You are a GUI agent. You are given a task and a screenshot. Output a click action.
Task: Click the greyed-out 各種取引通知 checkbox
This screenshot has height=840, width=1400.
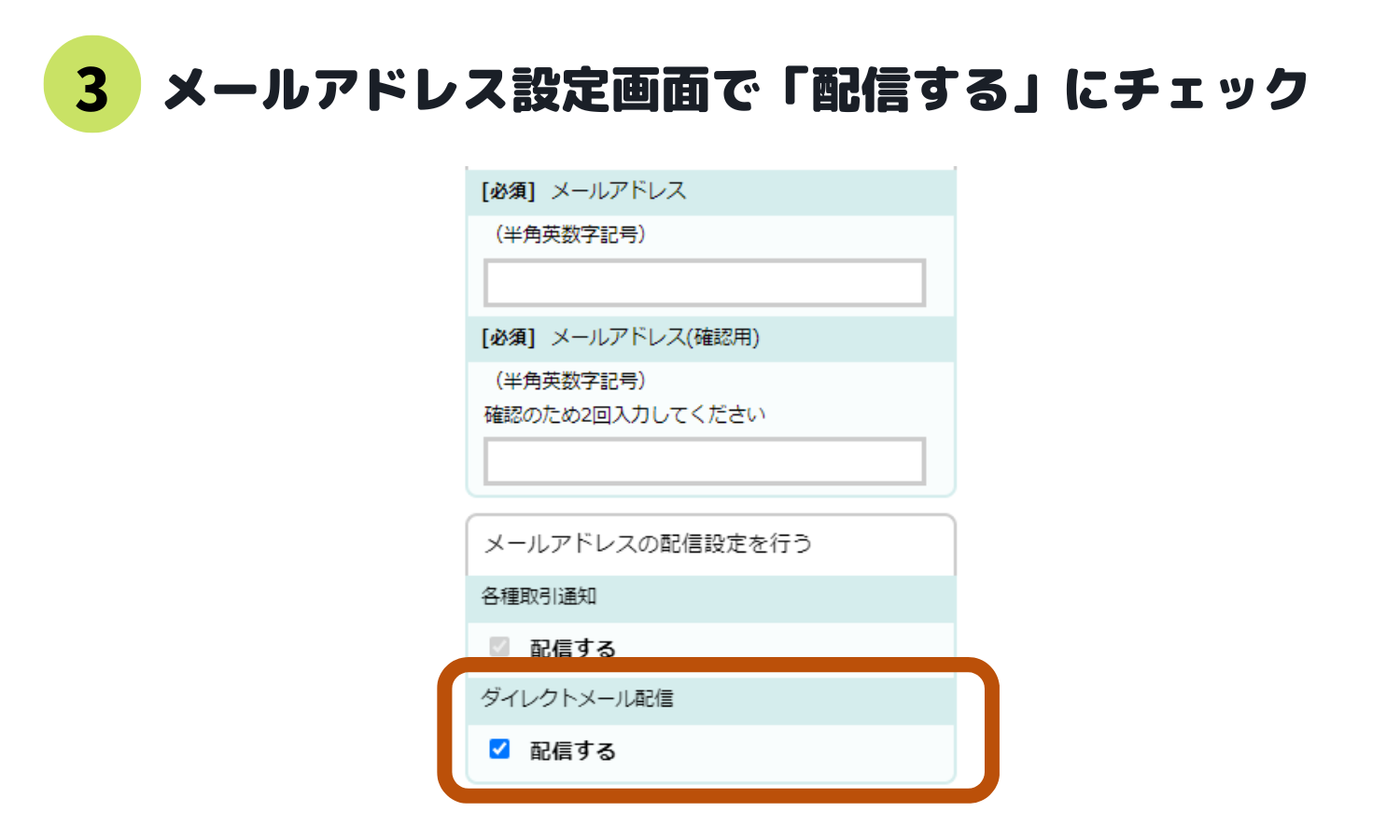point(499,647)
